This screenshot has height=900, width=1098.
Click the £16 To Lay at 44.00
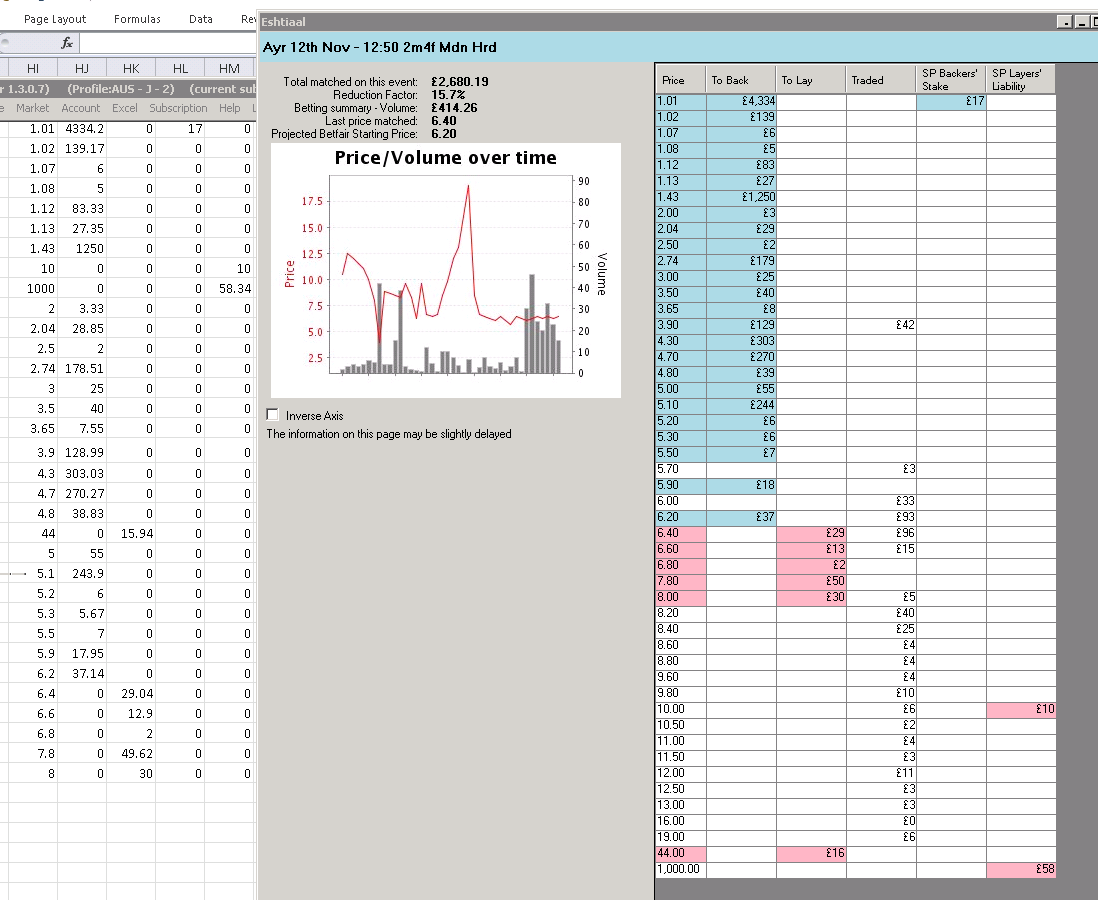811,853
